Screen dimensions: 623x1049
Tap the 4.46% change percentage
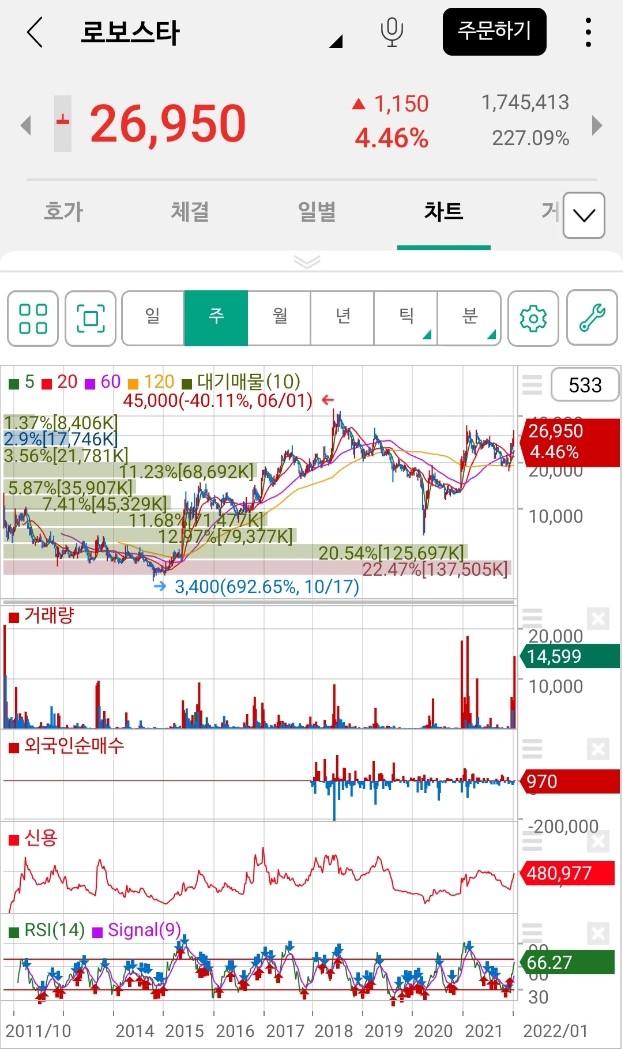pyautogui.click(x=391, y=138)
